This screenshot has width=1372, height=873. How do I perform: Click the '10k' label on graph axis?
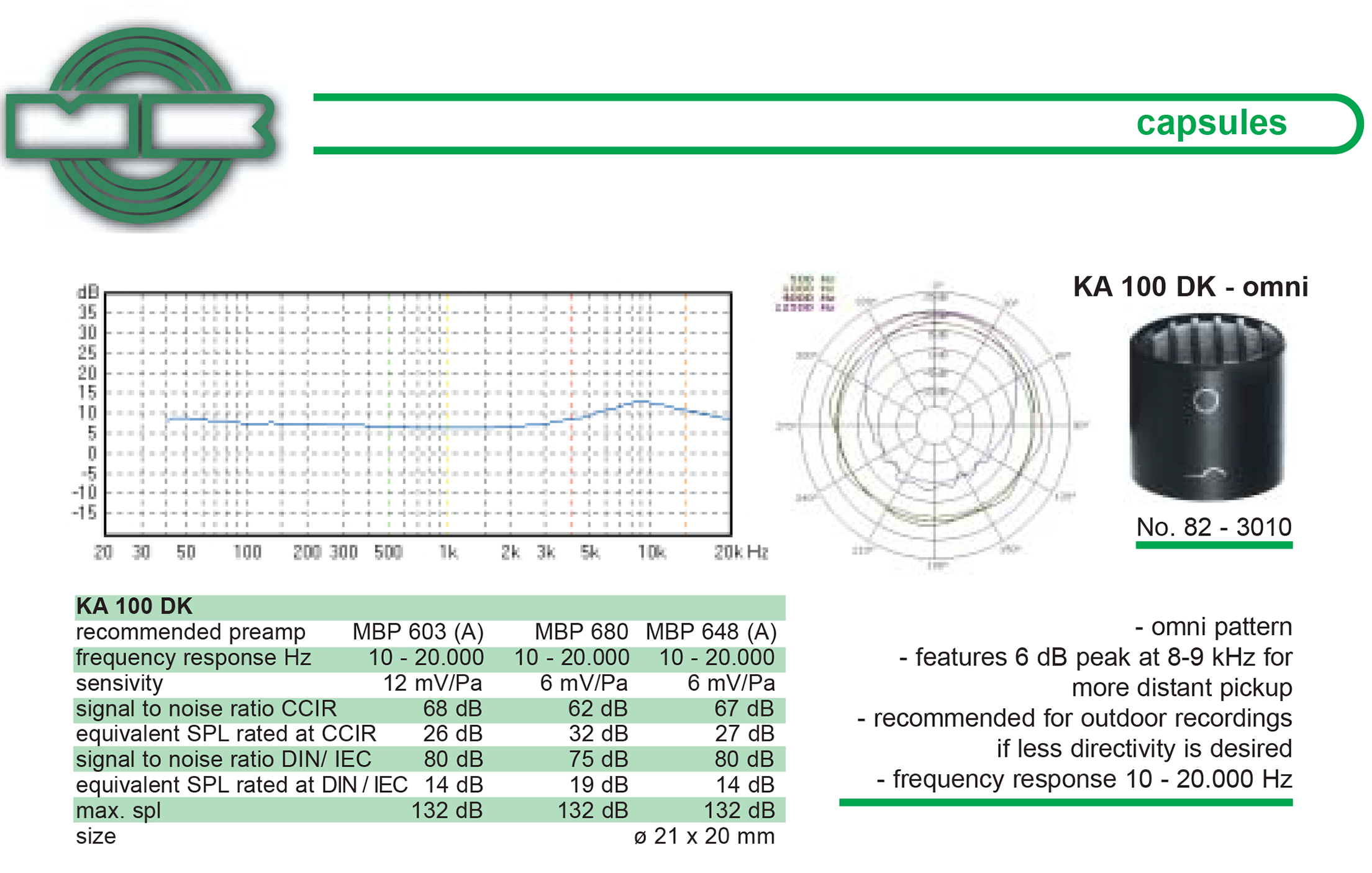coord(652,552)
